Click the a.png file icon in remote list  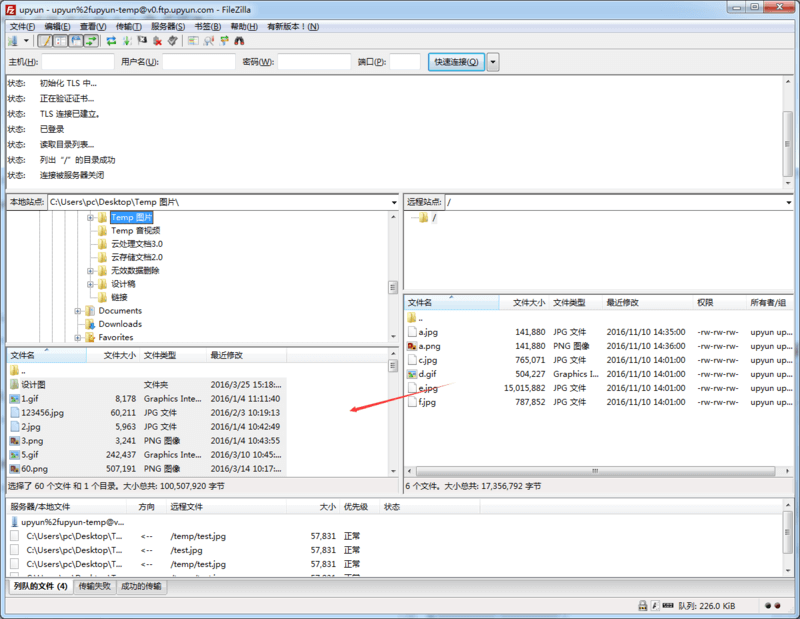412,346
